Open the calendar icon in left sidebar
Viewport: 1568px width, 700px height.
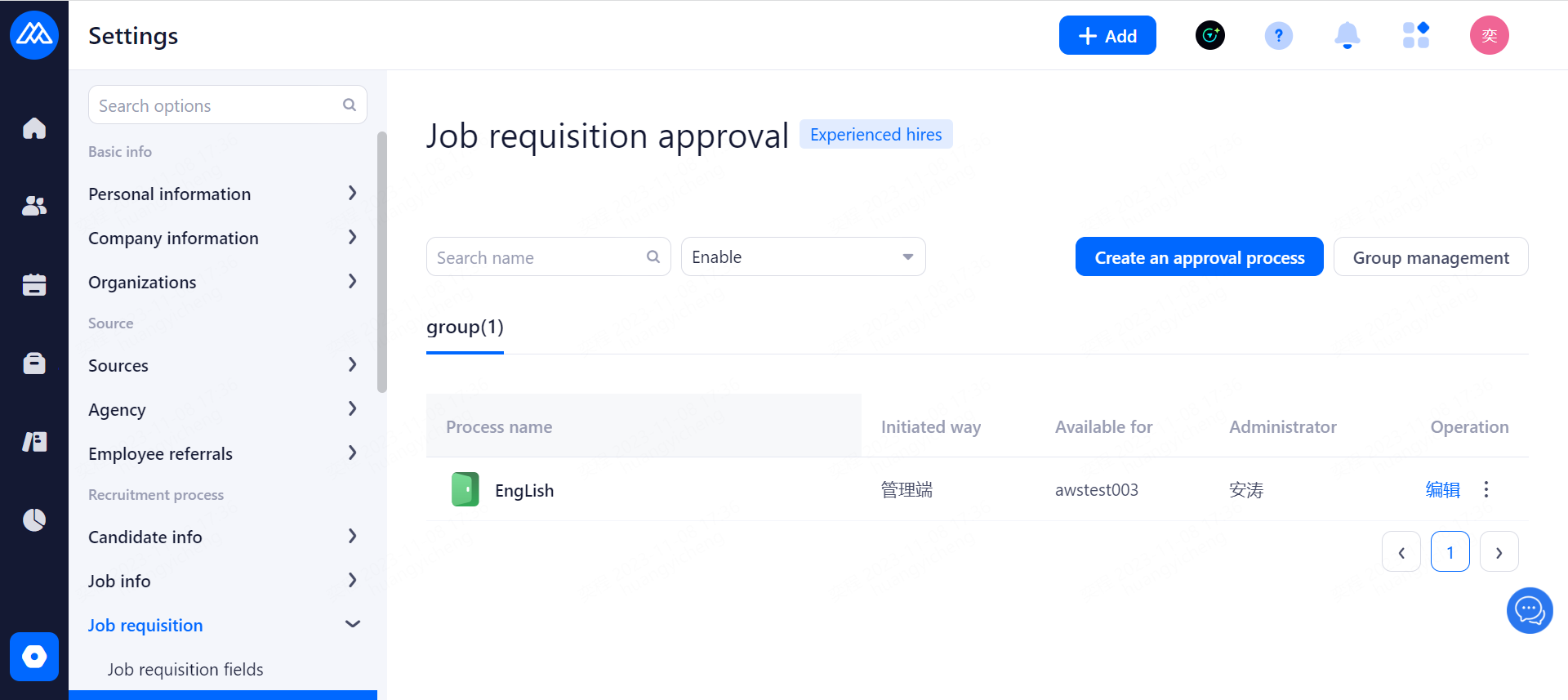[x=34, y=284]
